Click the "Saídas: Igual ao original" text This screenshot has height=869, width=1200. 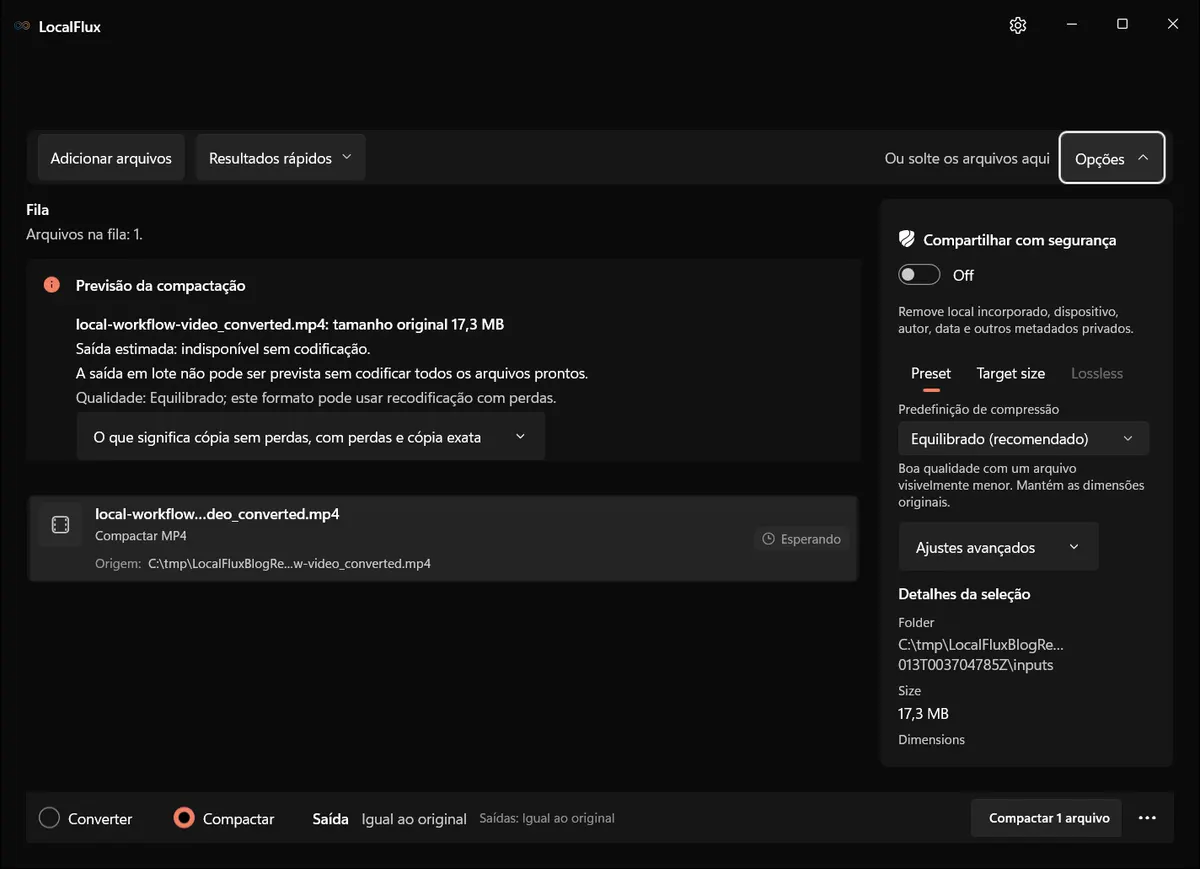[547, 818]
